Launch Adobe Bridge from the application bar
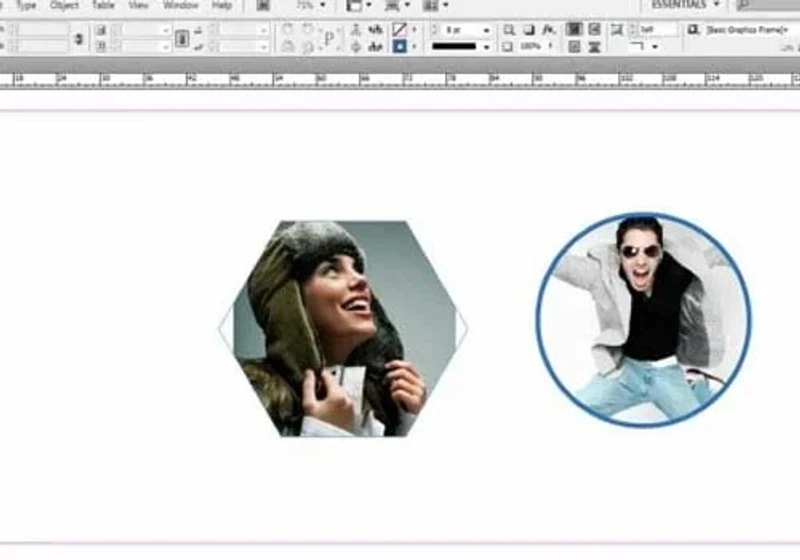 click(x=263, y=5)
